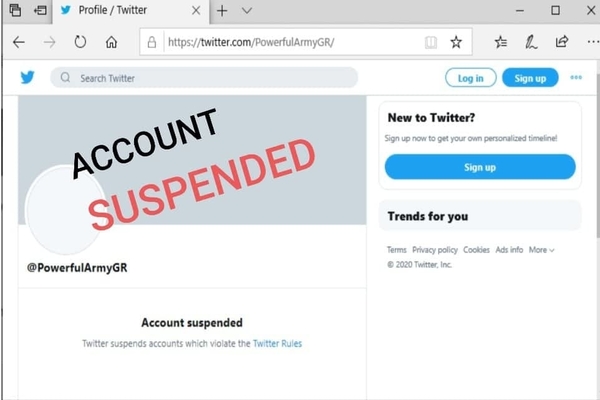Expand the More footer dropdown
This screenshot has width=600, height=400.
(541, 250)
